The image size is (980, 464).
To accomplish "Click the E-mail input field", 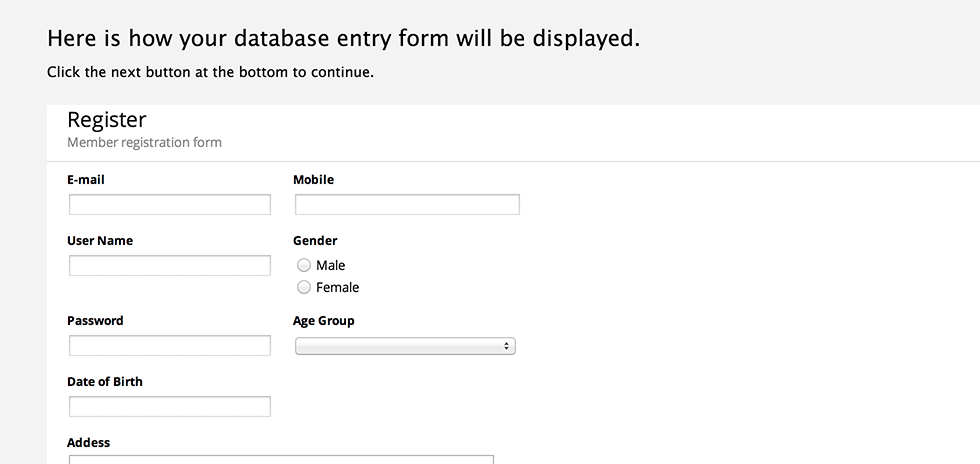I will point(170,205).
